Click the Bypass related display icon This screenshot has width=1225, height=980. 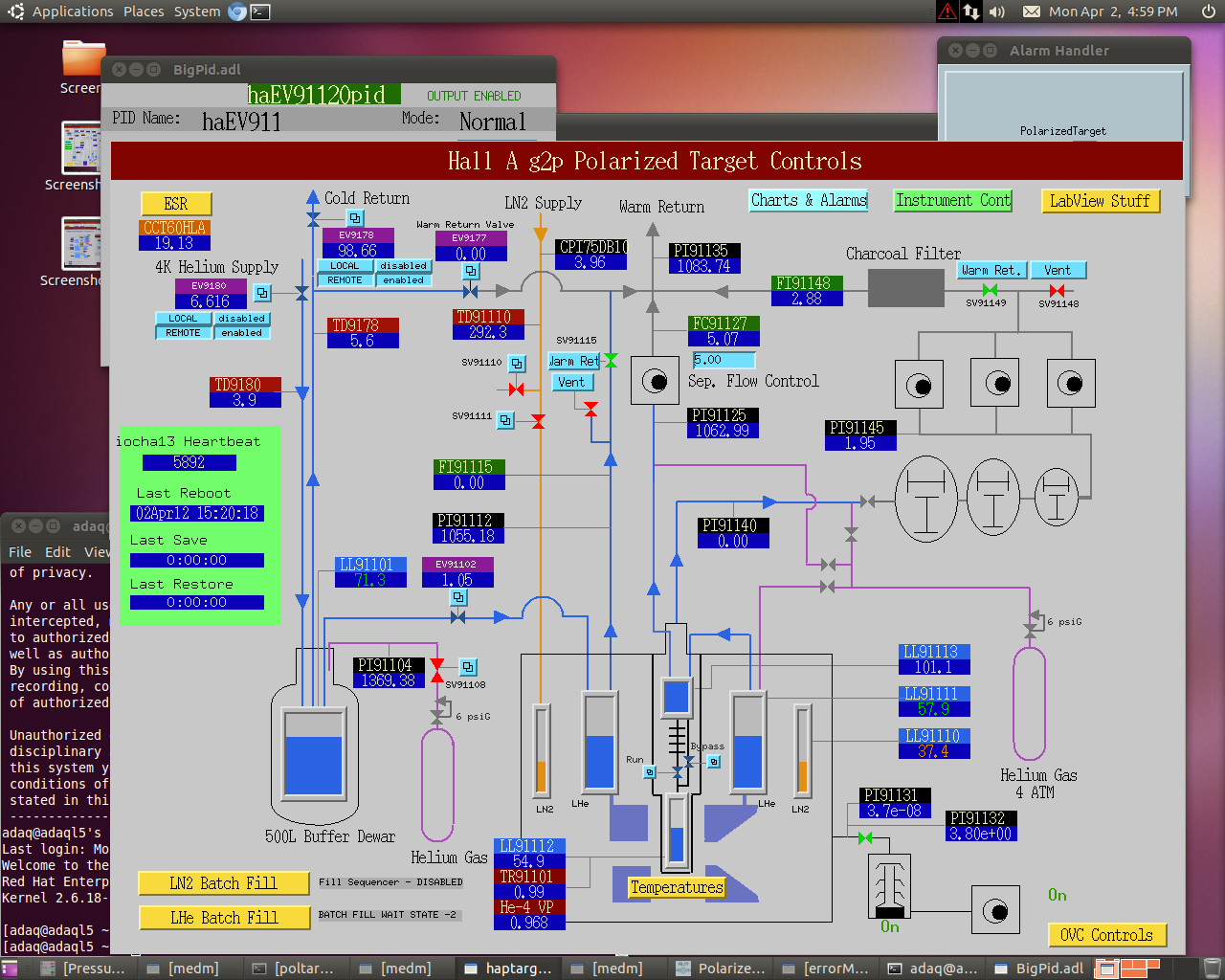click(713, 762)
